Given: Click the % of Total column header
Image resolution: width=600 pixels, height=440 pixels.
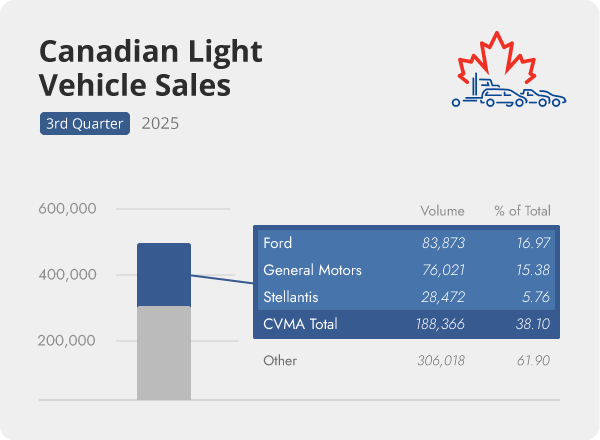Looking at the screenshot, I should pos(522,211).
